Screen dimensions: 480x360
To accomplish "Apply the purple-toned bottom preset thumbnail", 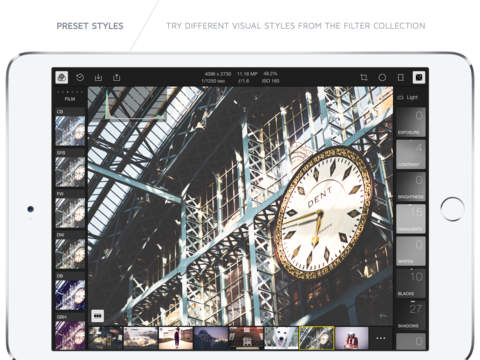I will tap(70, 335).
